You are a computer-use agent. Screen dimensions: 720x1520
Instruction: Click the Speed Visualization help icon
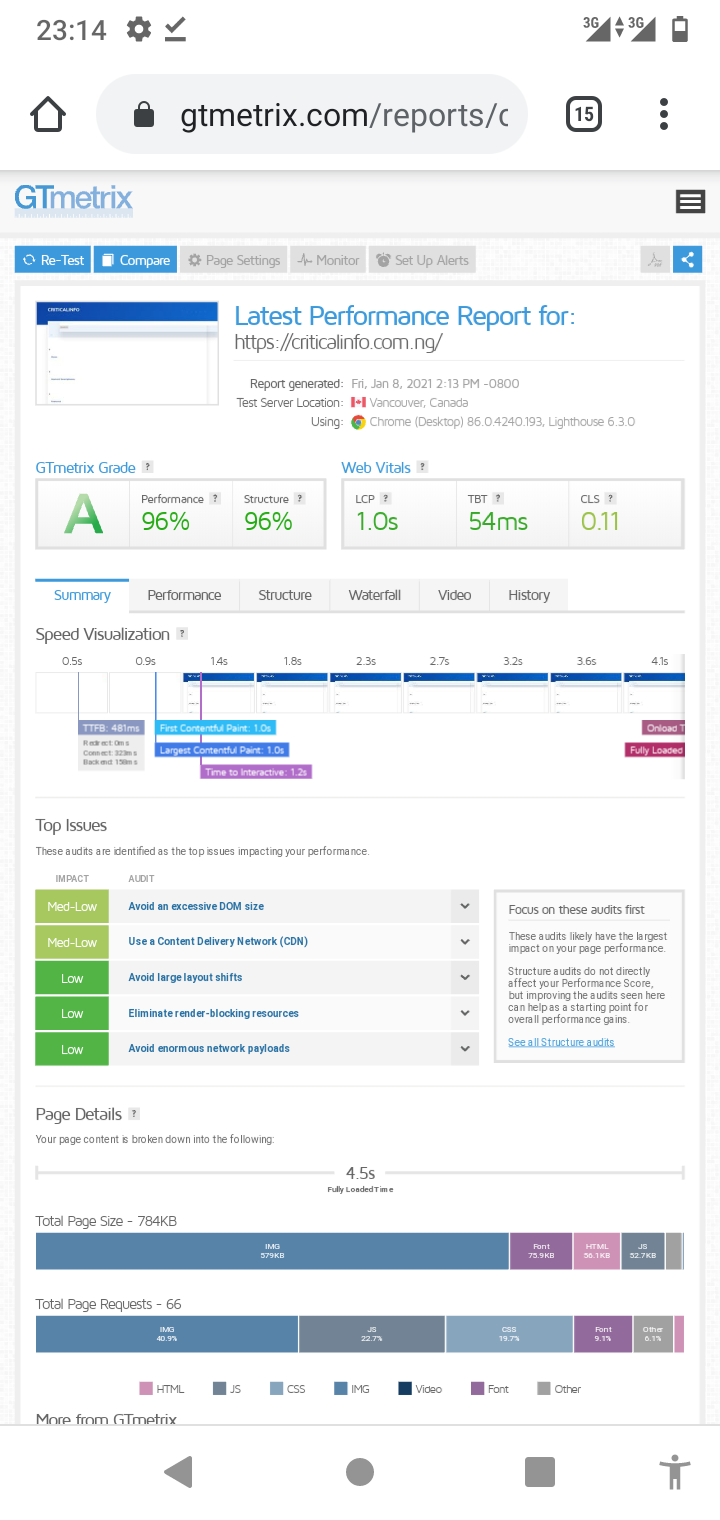coord(181,633)
